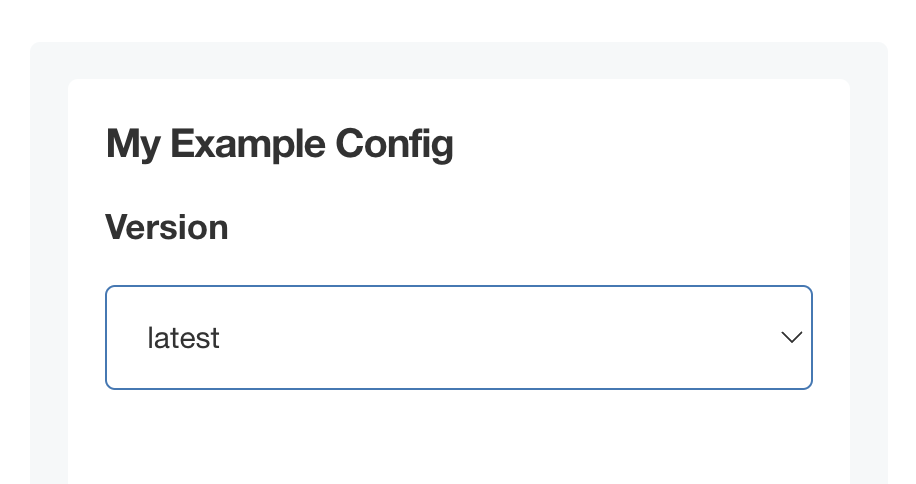Click blank space right of the config title
The image size is (916, 484).
tap(650, 145)
